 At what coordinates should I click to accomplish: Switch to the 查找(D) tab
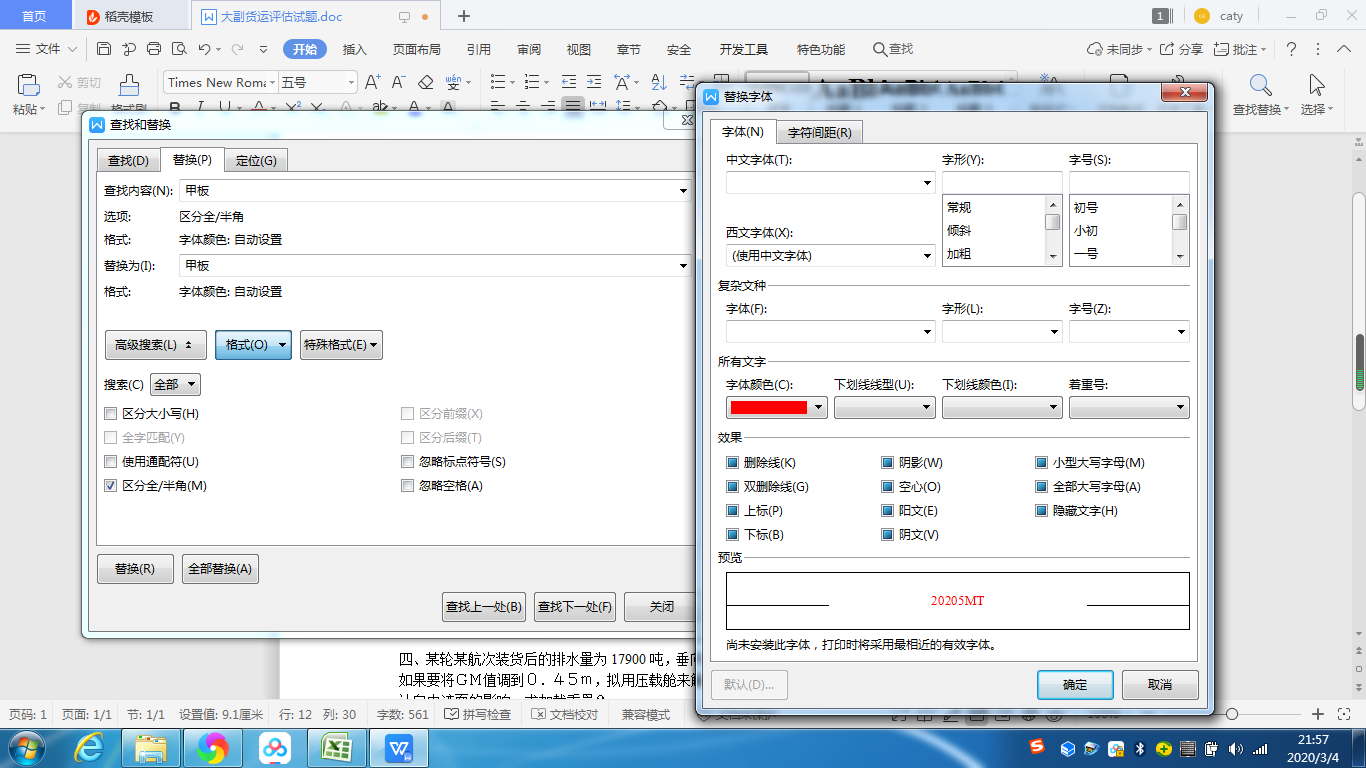(x=129, y=160)
